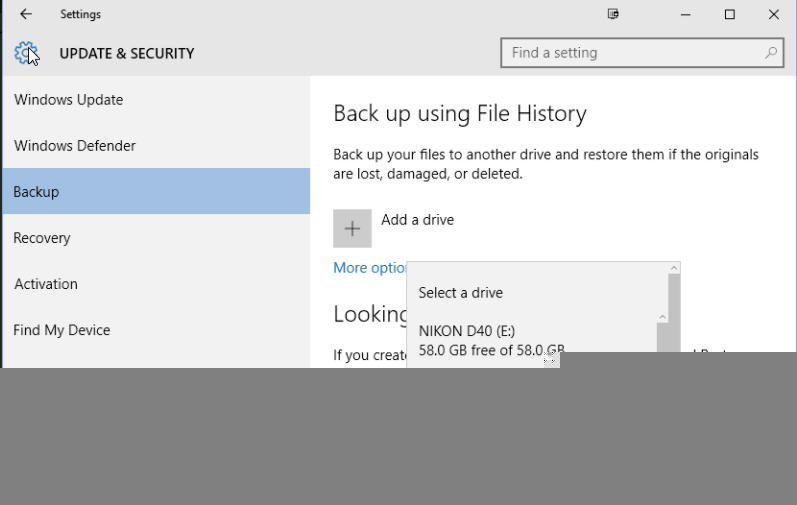The width and height of the screenshot is (797, 505).
Task: Click the up arrow at the drive popup's top-right corner
Action: 674,268
